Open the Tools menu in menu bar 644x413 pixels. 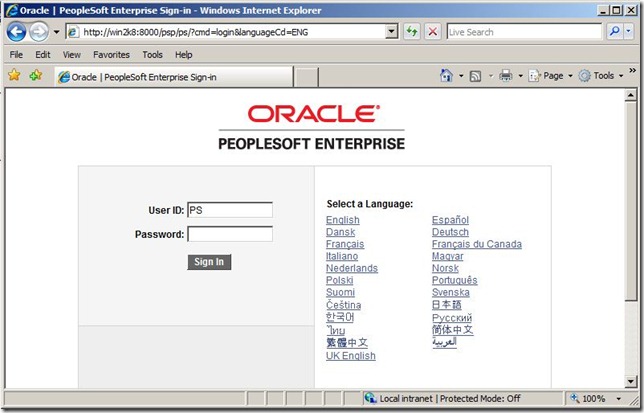152,55
